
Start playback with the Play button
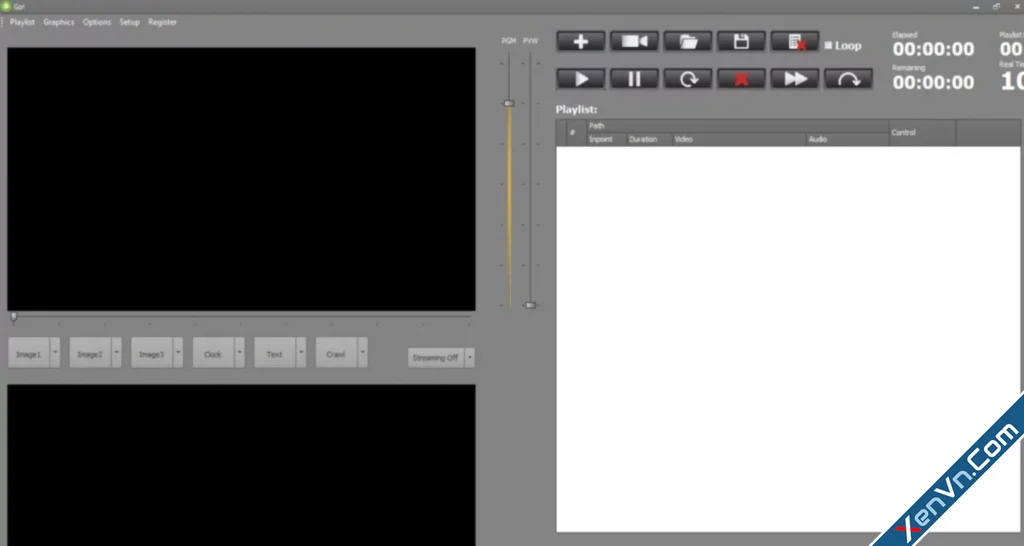pos(581,79)
